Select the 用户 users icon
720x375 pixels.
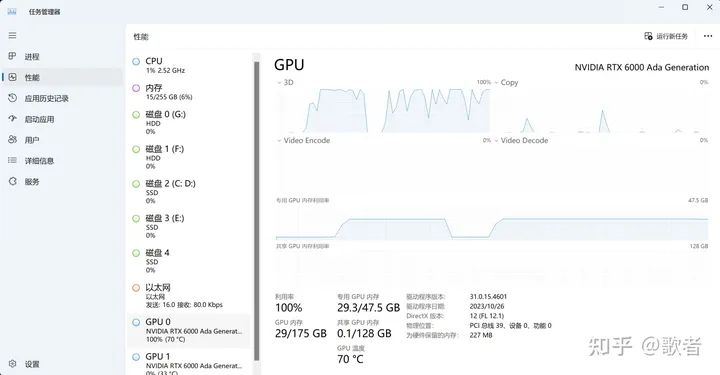click(12, 140)
